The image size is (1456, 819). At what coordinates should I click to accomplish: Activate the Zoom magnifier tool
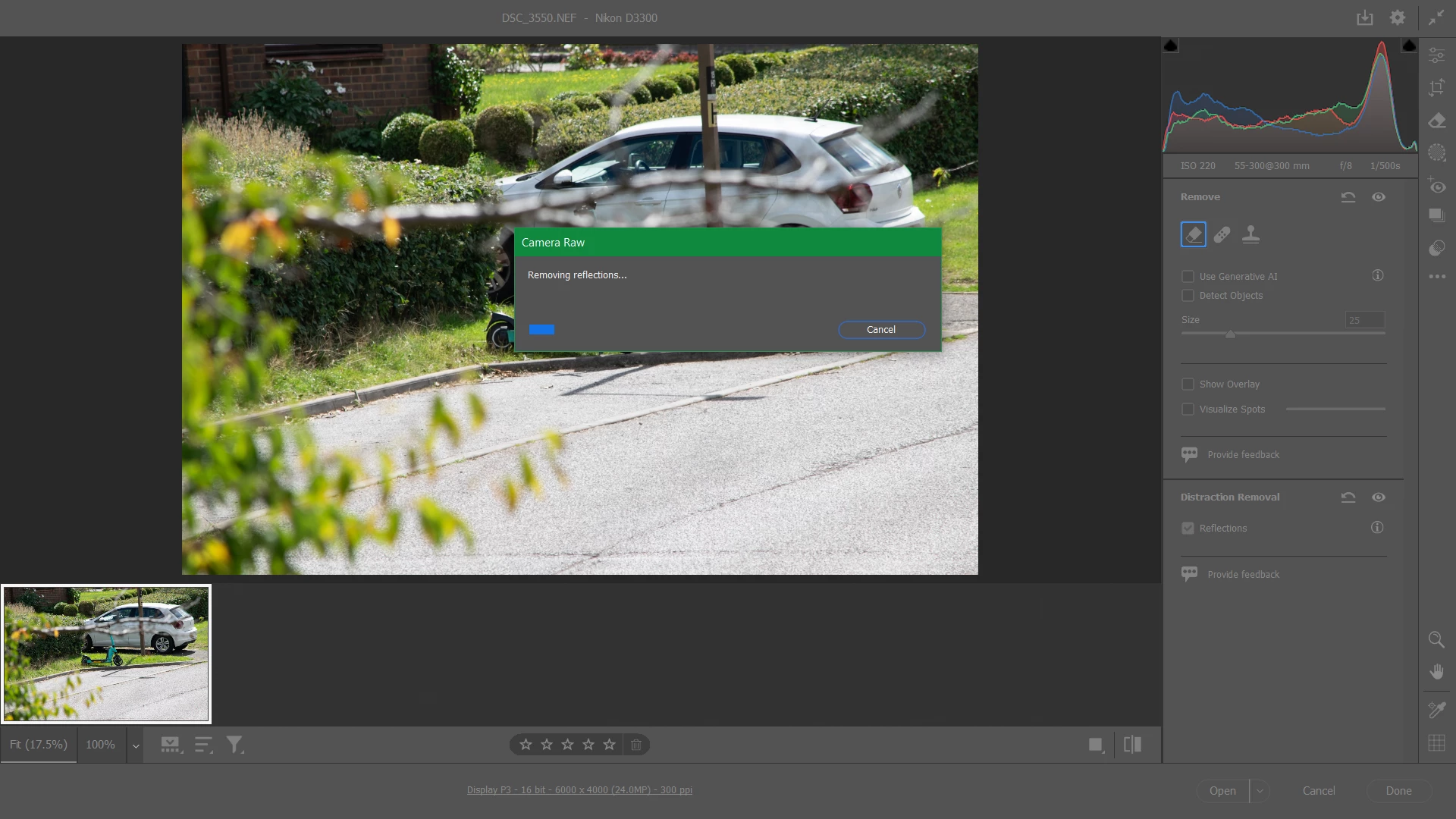pyautogui.click(x=1436, y=639)
